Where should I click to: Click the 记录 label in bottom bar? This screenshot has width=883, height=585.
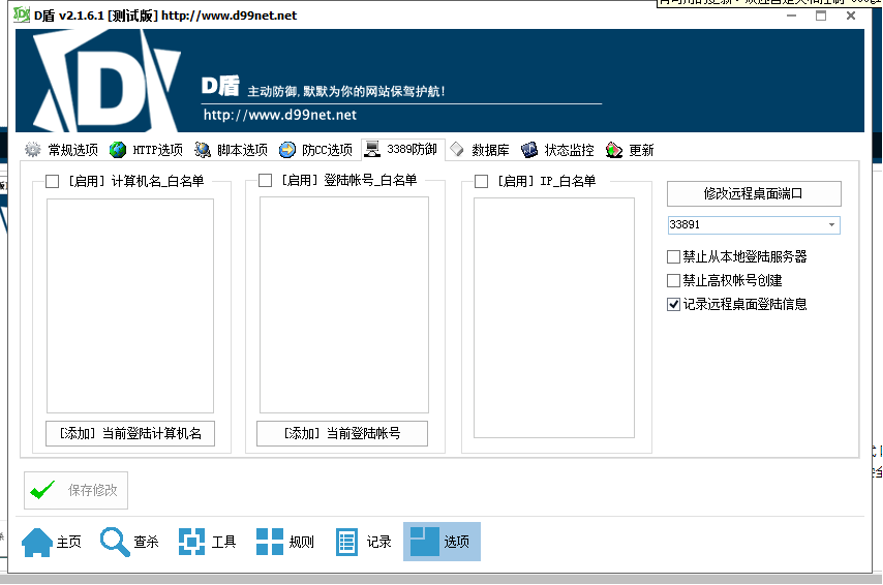[x=379, y=542]
